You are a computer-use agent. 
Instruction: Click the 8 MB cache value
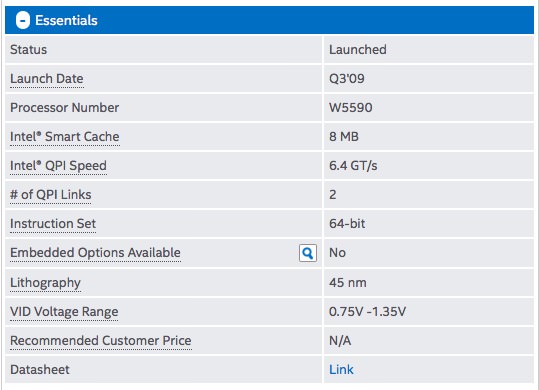(344, 137)
